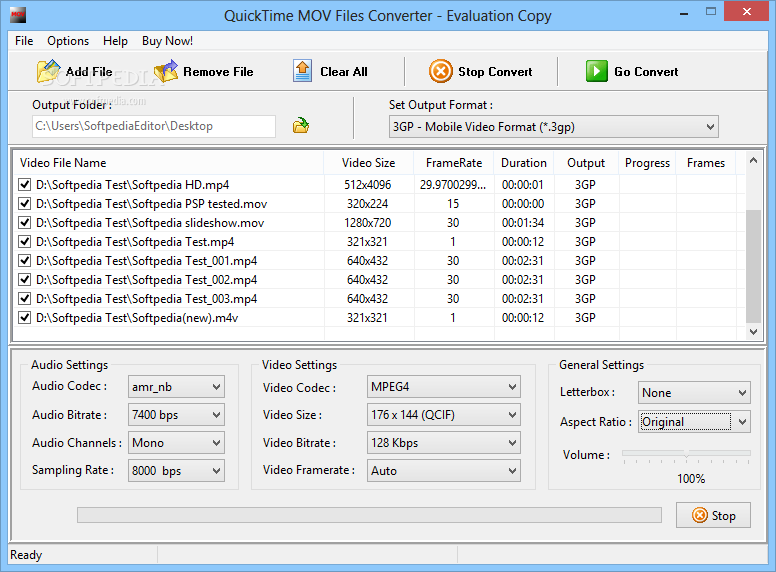
Task: Select the 1280x720 video size cell
Action: [368, 223]
